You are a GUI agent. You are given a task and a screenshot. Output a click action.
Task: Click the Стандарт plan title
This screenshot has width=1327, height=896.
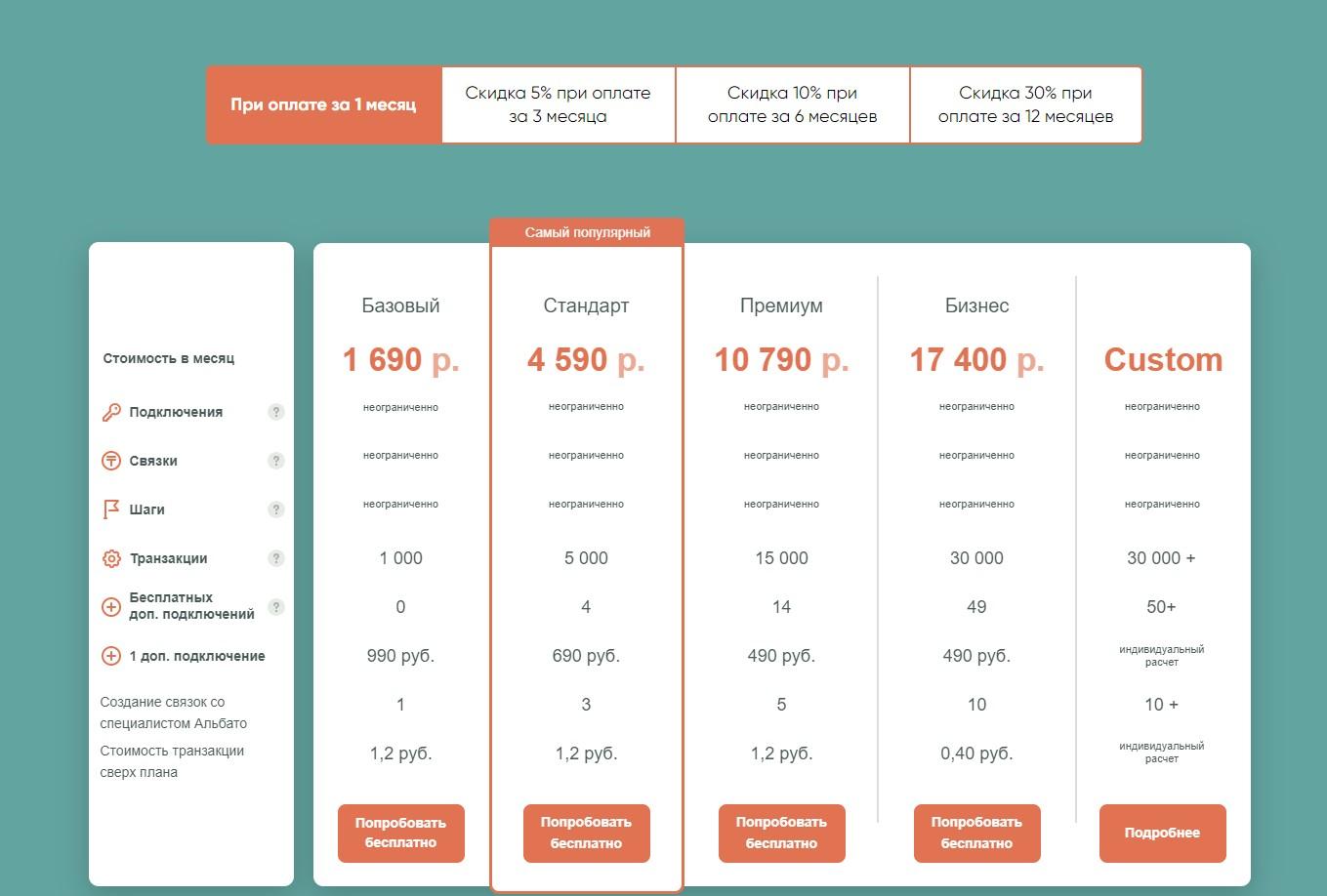pyautogui.click(x=586, y=305)
